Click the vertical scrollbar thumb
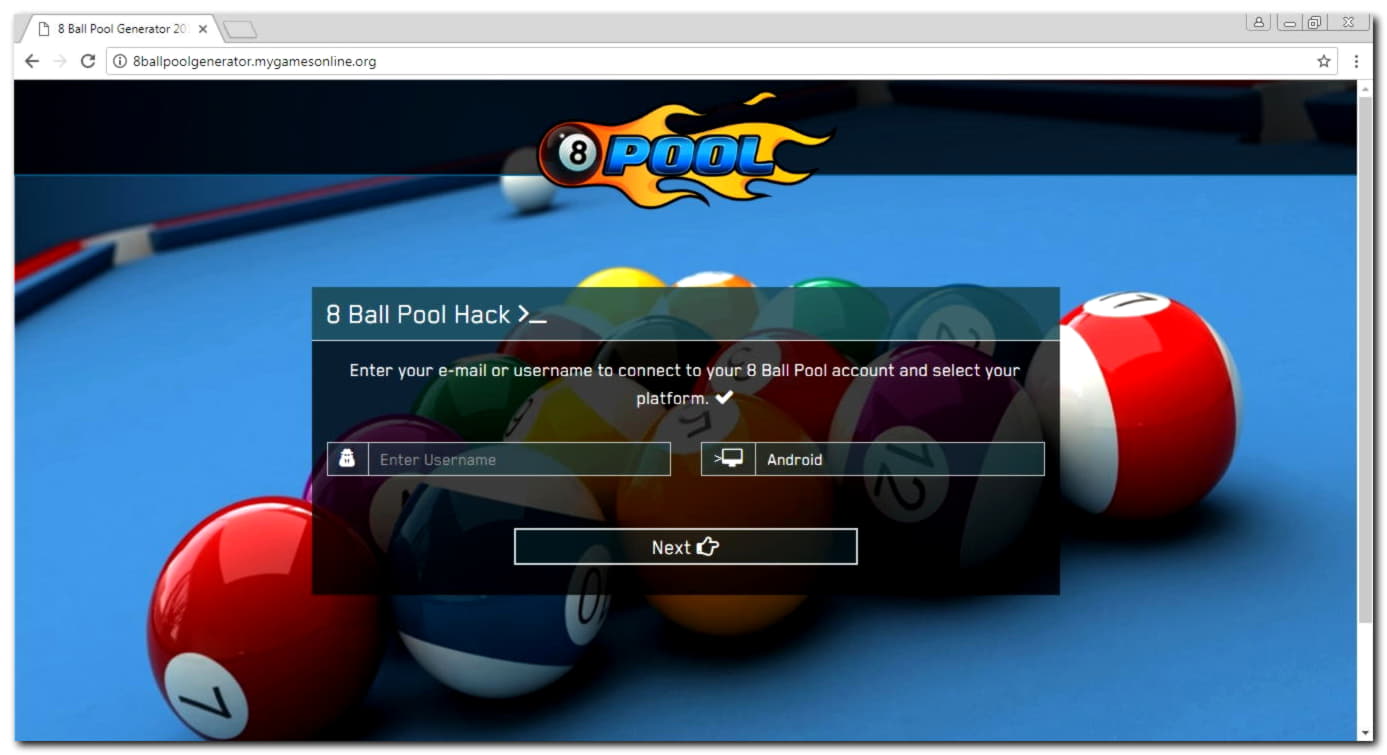 [1365, 360]
